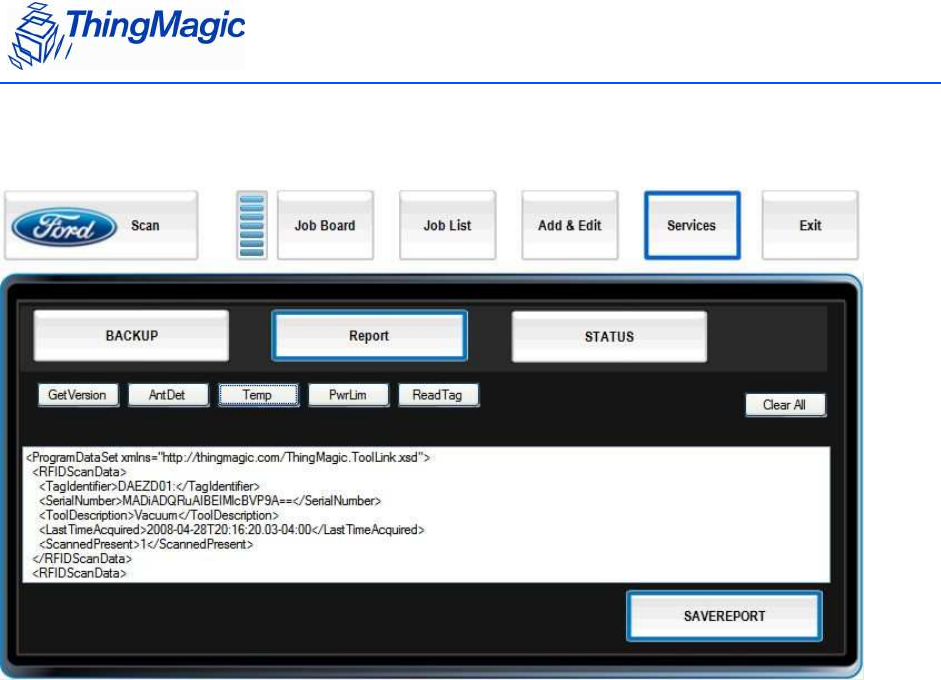The width and height of the screenshot is (941, 680).
Task: Click the closing /RFIDScanData tag line
Action: 82,558
